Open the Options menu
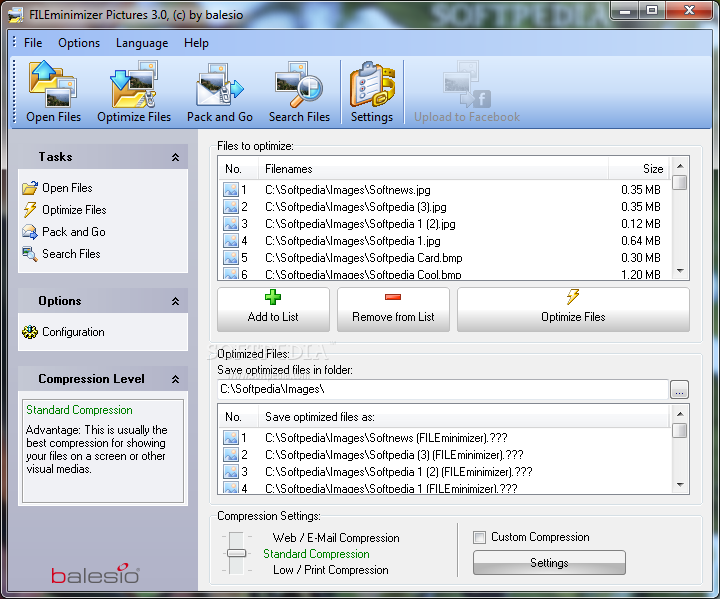This screenshot has width=720, height=599. (x=79, y=43)
